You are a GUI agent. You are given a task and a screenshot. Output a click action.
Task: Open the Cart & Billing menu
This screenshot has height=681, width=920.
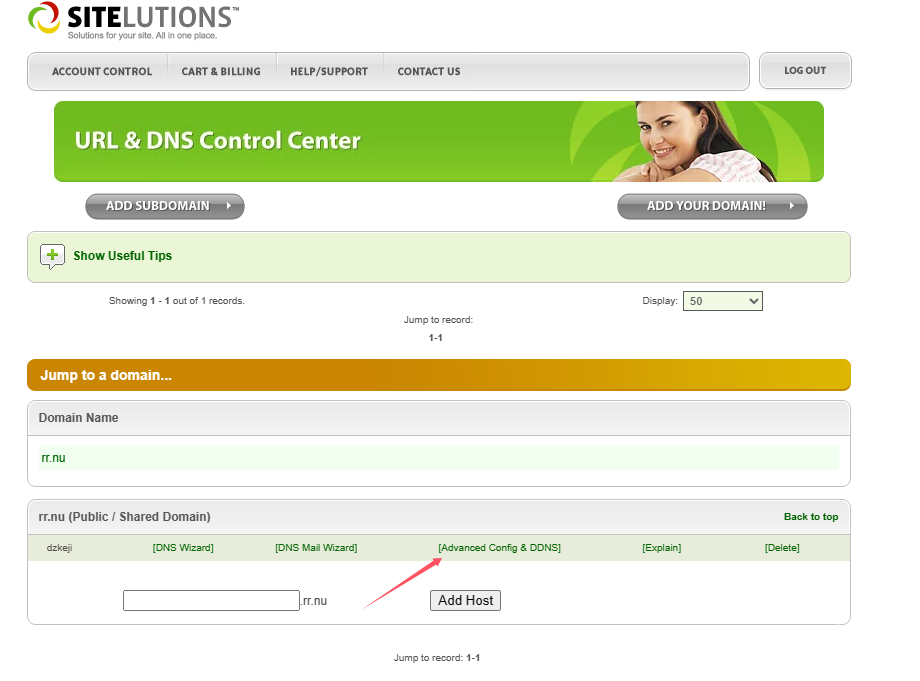pyautogui.click(x=221, y=72)
